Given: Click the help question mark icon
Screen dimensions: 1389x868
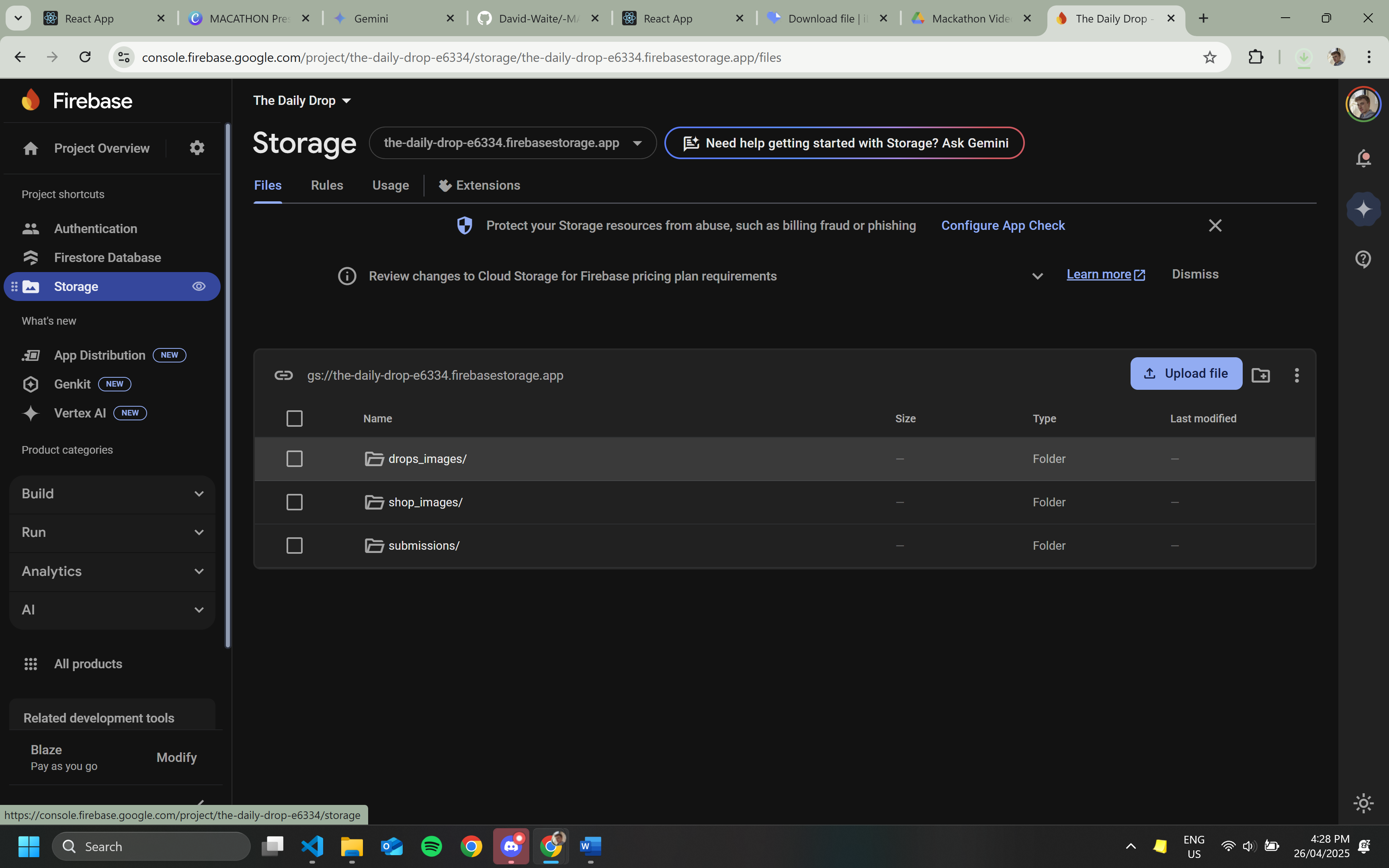Looking at the screenshot, I should click(x=1363, y=259).
